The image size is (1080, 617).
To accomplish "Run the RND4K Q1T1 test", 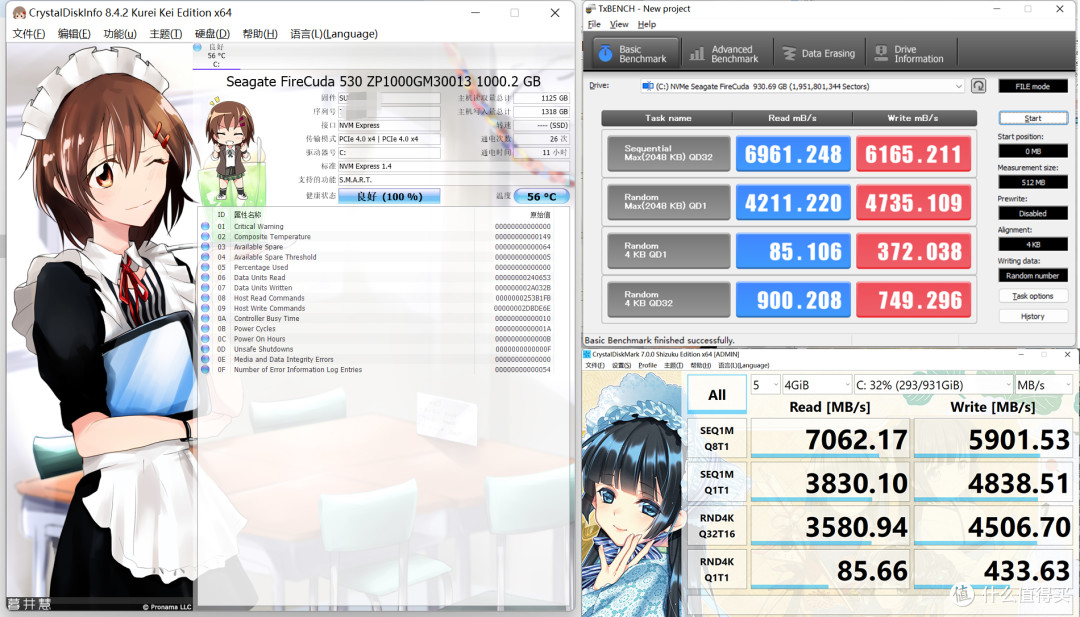I will (717, 569).
